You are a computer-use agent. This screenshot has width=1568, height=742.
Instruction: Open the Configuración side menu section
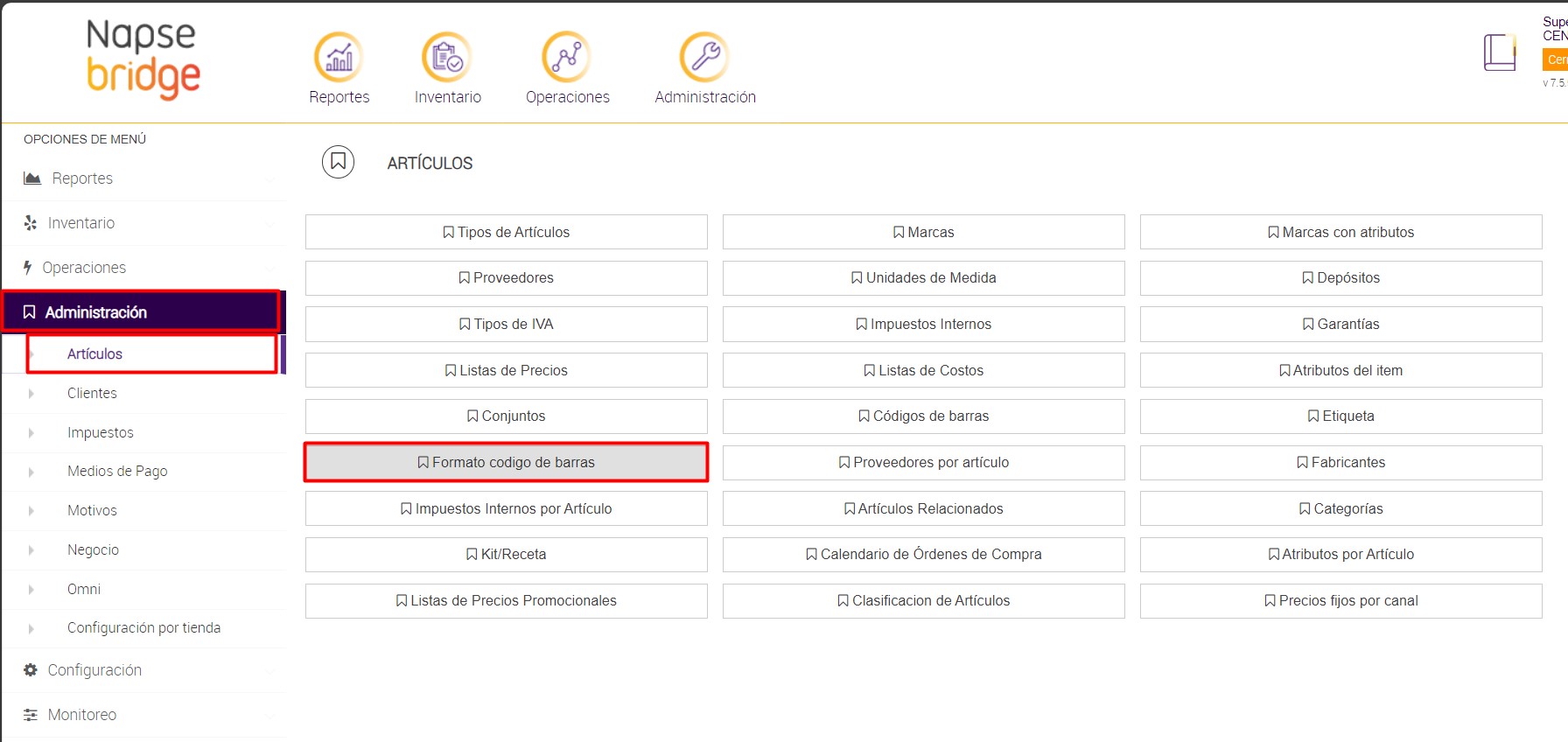click(x=144, y=670)
